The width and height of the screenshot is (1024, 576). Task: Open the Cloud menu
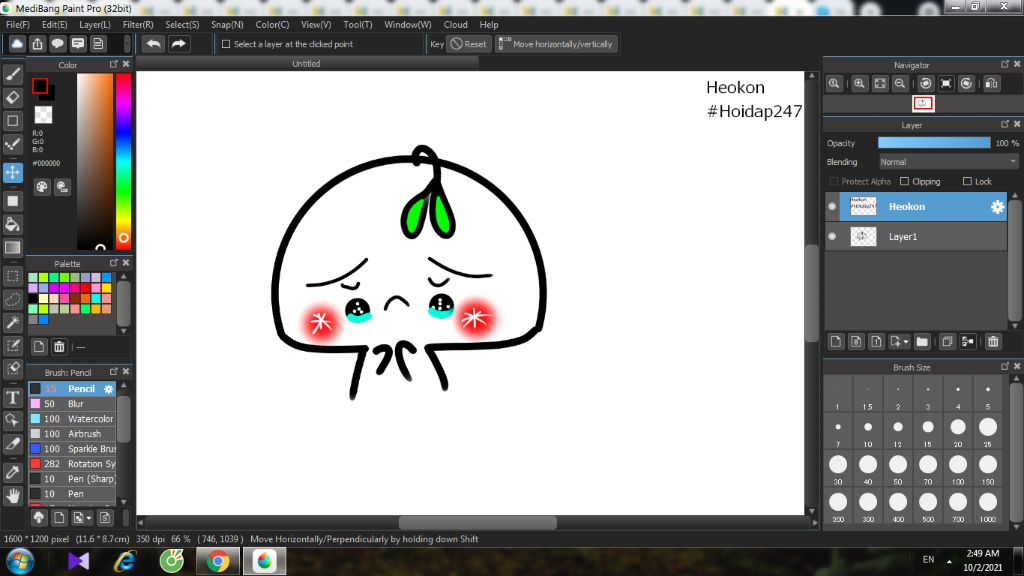(455, 25)
